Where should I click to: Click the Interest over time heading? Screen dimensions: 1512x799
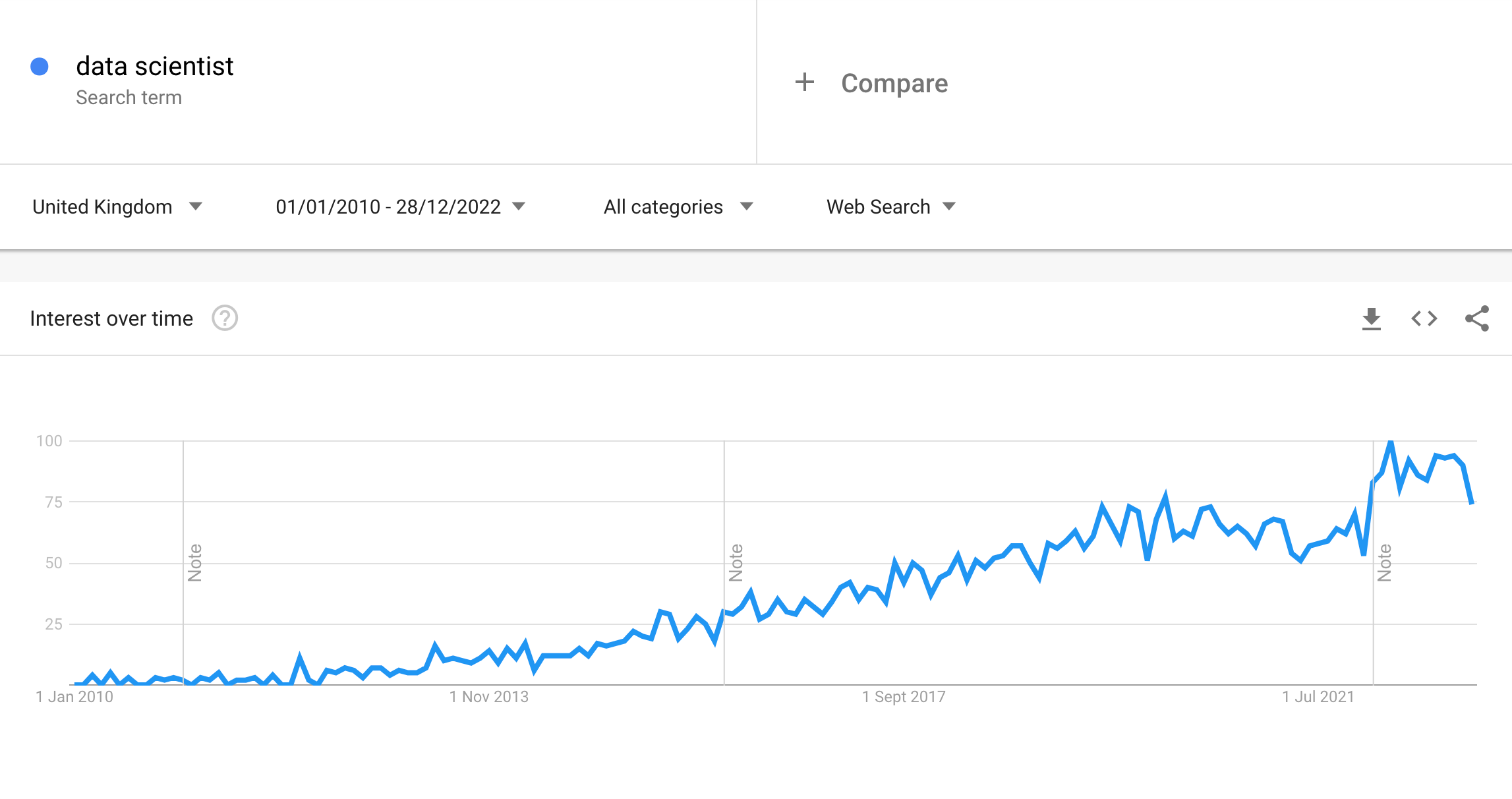coord(111,319)
